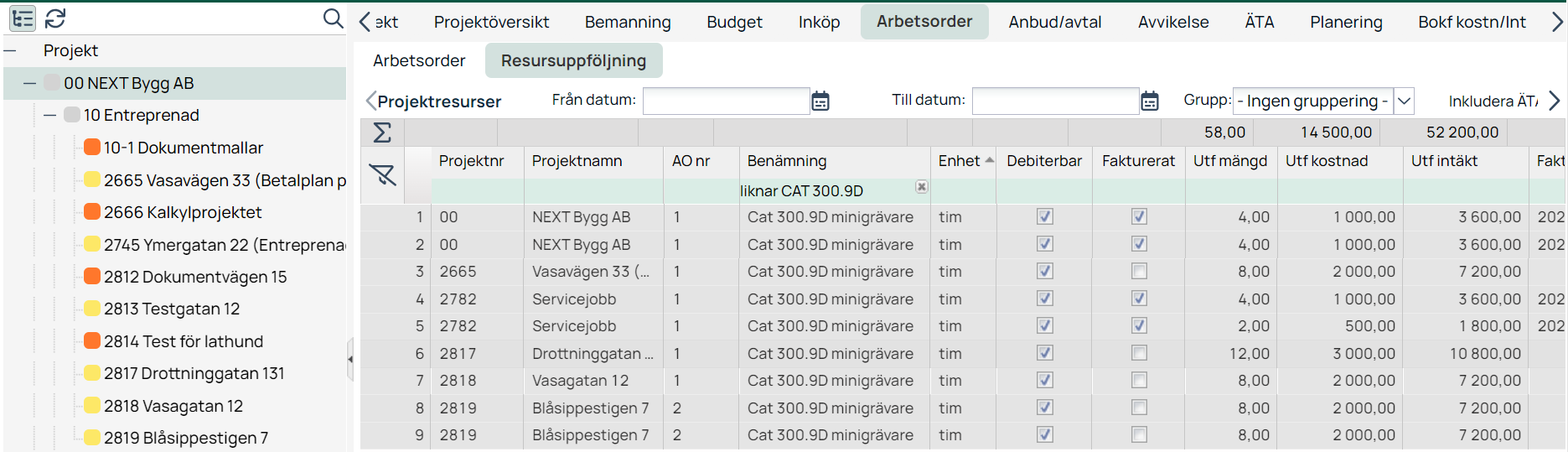
Task: Remove the 'liknar CAT 300.9D' filter
Action: 921,187
